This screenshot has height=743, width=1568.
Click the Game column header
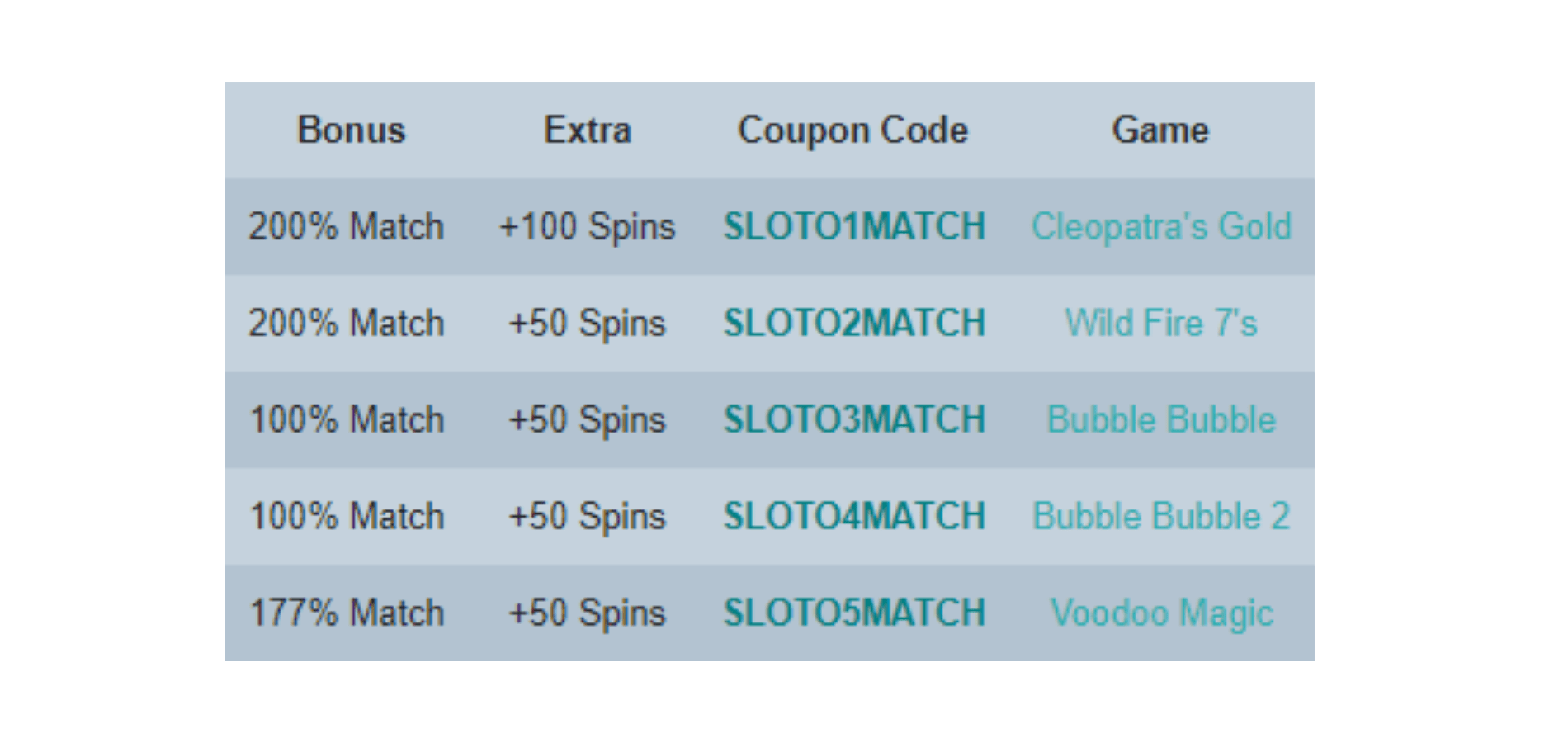pyautogui.click(x=1160, y=130)
